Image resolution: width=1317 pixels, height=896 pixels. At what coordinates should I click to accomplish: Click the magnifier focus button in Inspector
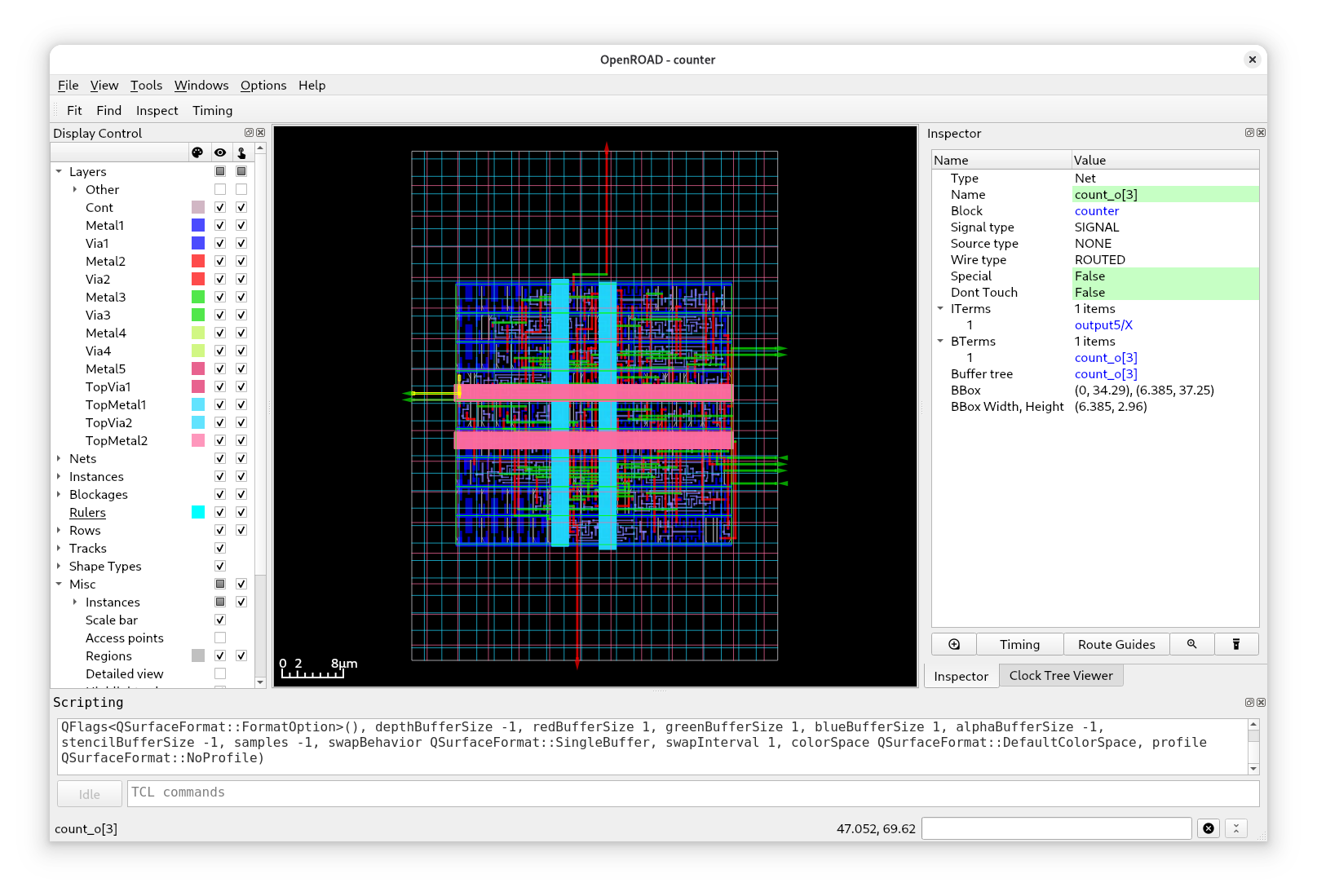click(1192, 644)
